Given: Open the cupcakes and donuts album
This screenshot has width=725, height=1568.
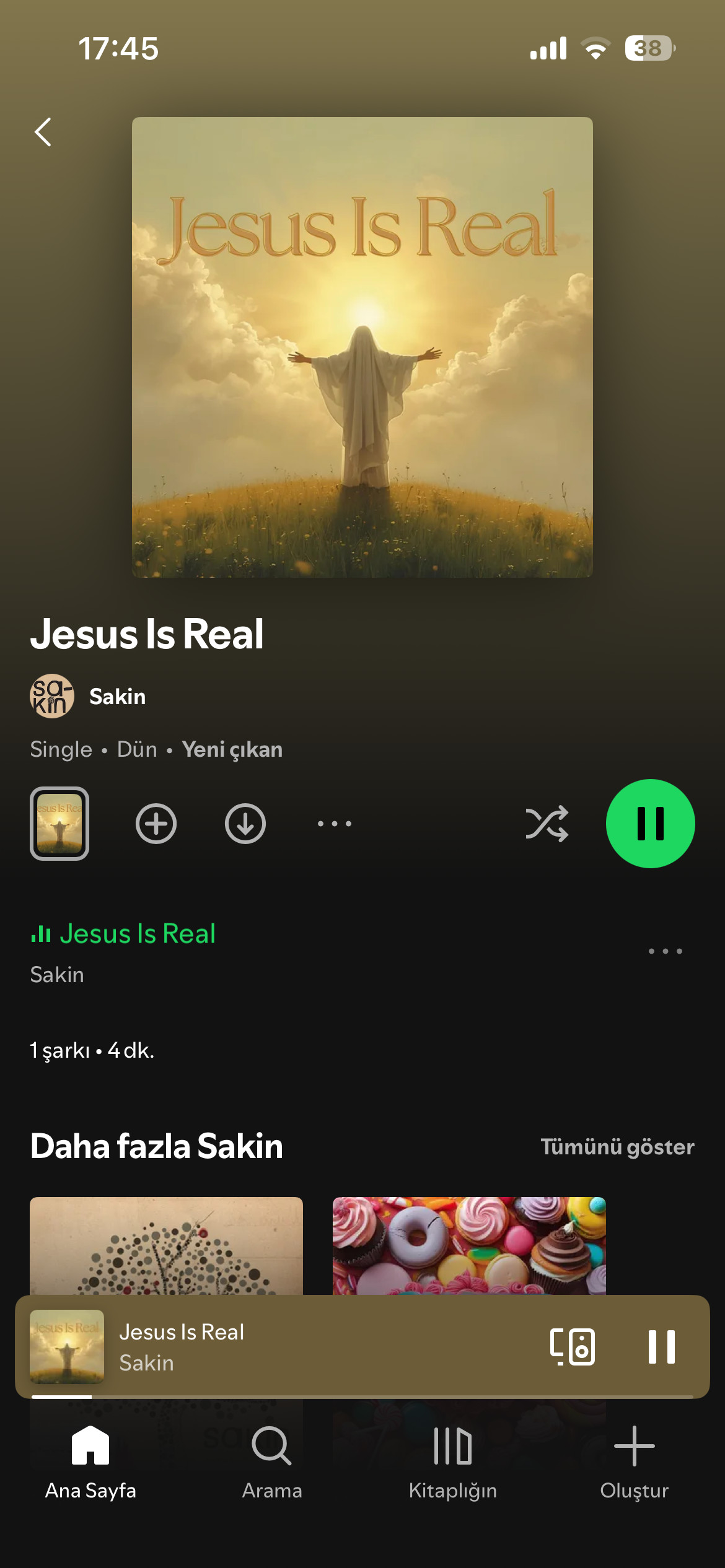Looking at the screenshot, I should pos(469,1246).
